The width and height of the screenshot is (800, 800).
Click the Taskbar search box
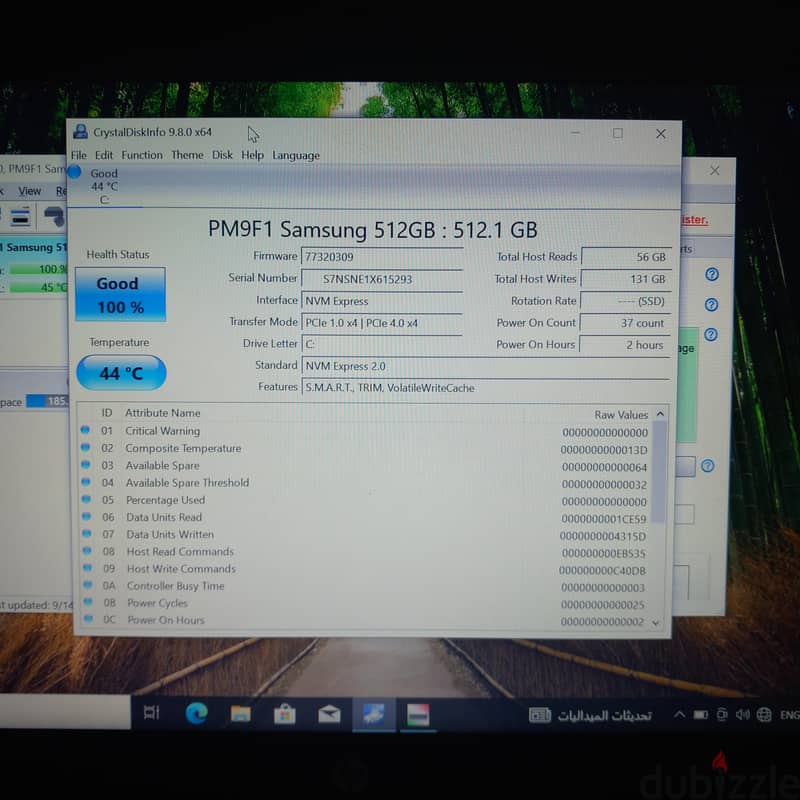[65, 712]
